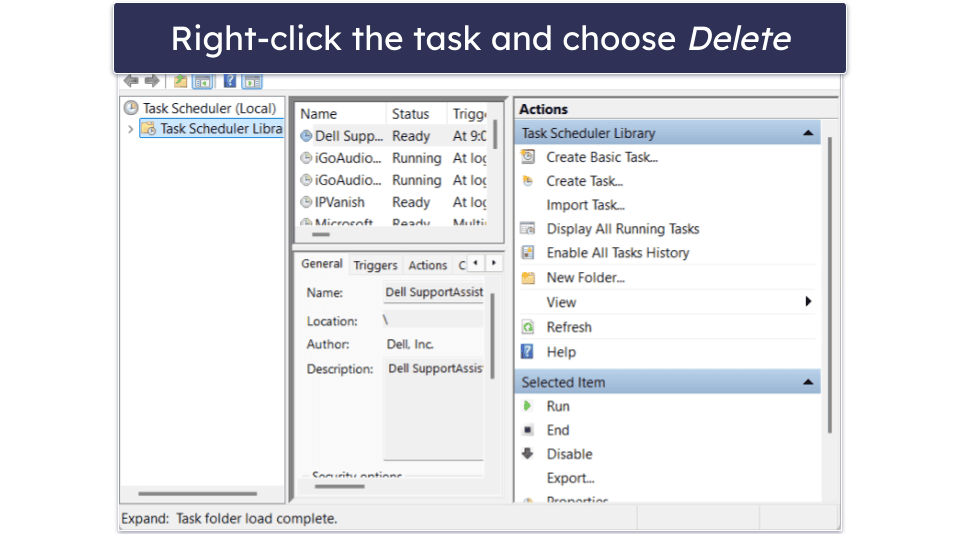Switch to the Actions tab in task details
Viewport: 960px width, 534px height.
[427, 265]
